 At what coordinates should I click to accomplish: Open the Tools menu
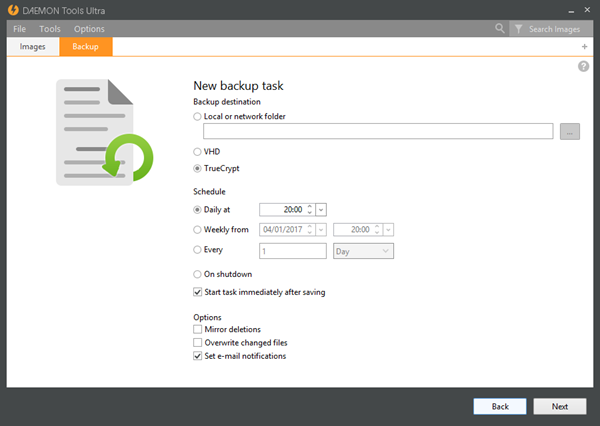tap(50, 29)
